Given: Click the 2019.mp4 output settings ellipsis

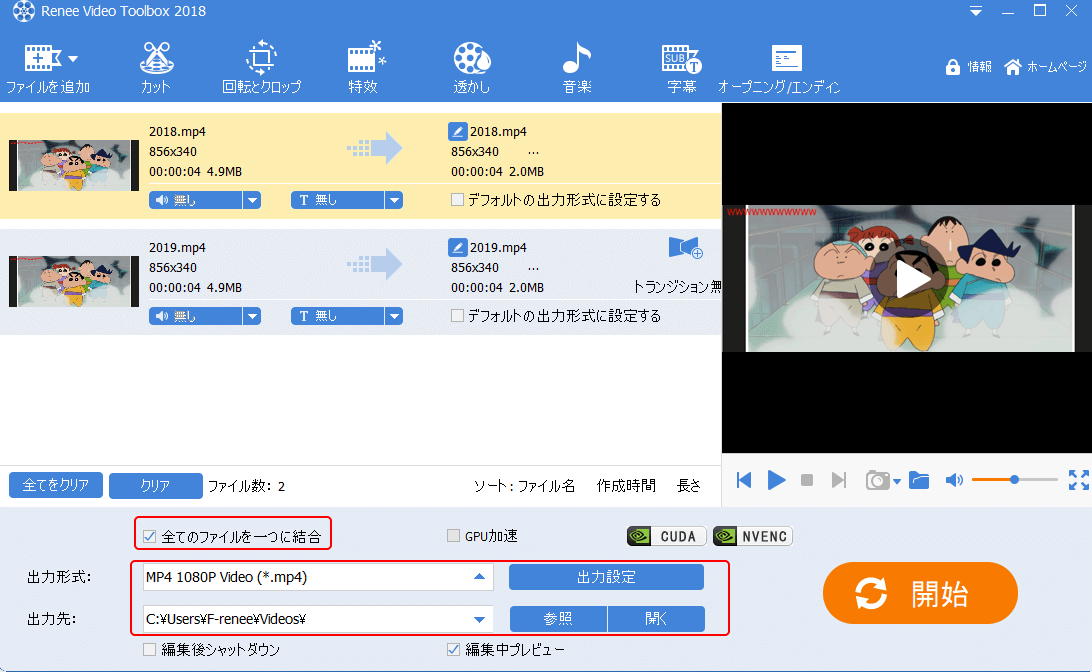Looking at the screenshot, I should (533, 269).
